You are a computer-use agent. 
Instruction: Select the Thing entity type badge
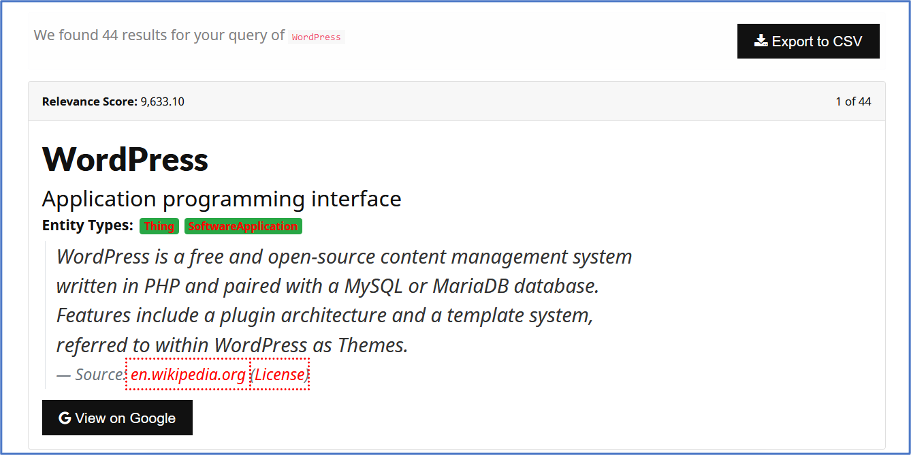[159, 226]
